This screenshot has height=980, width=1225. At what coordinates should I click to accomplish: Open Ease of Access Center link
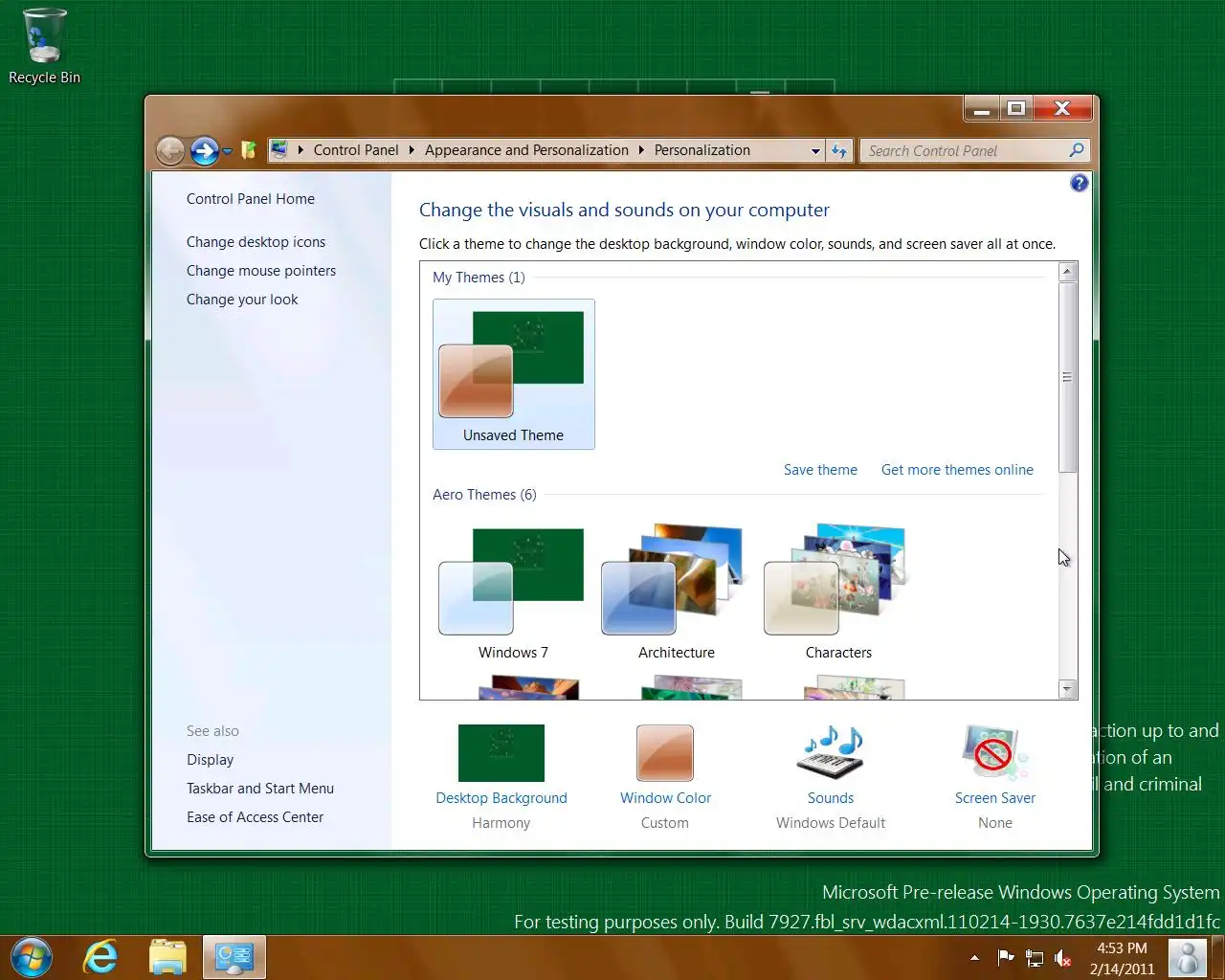pyautogui.click(x=256, y=817)
